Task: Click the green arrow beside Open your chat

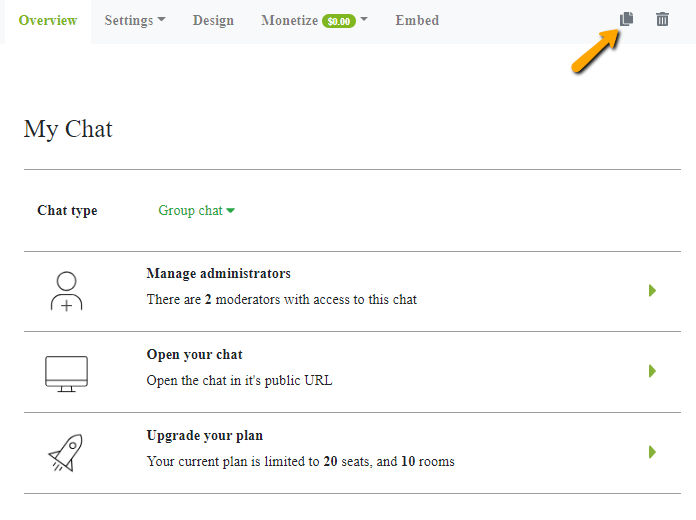Action: 652,371
